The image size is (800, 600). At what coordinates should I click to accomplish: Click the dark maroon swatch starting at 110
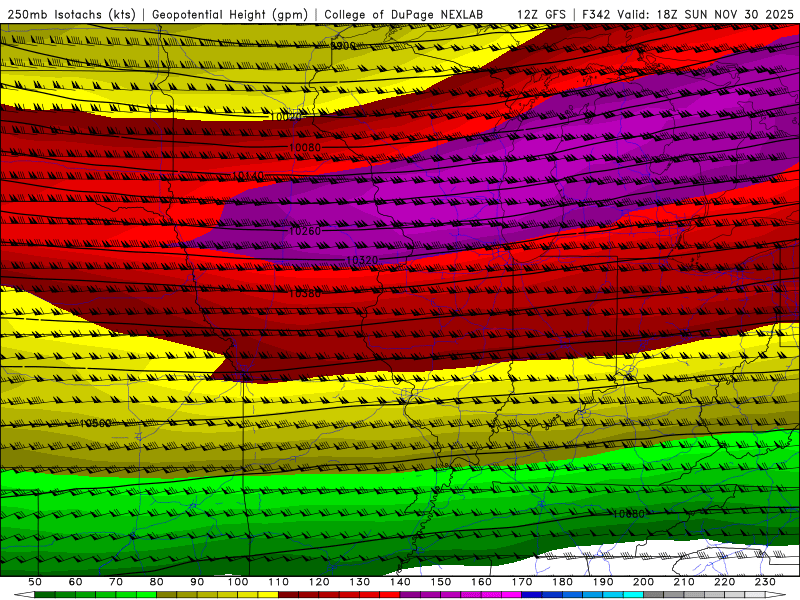click(288, 595)
